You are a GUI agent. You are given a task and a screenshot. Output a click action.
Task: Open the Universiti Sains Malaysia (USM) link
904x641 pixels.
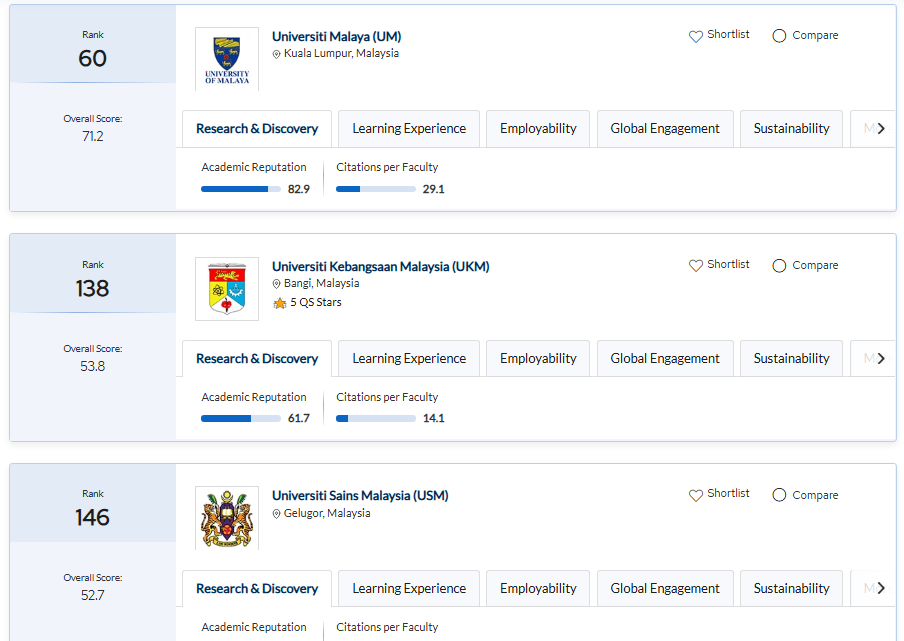tap(360, 496)
